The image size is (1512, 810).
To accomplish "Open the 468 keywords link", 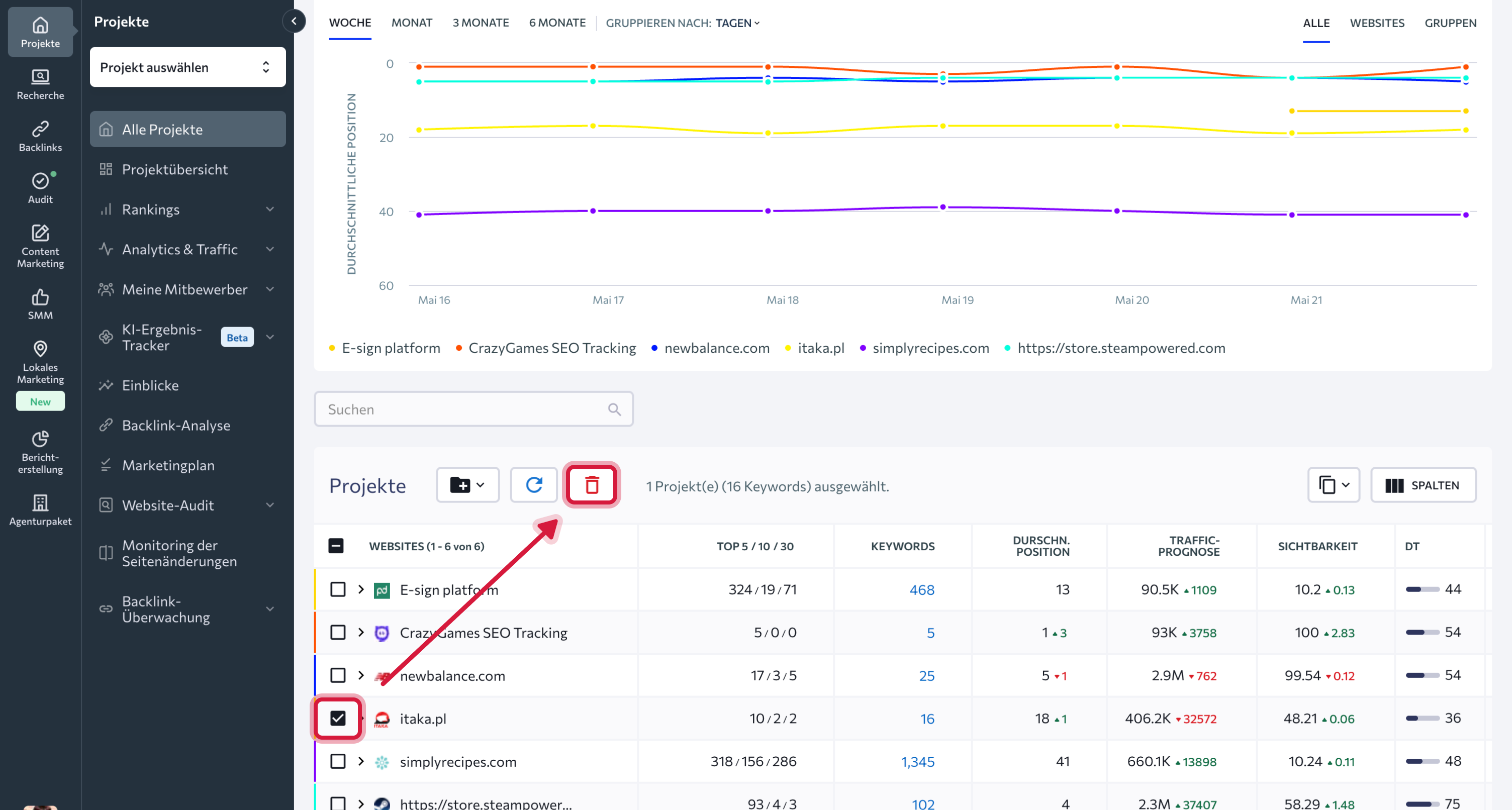I will pyautogui.click(x=921, y=590).
